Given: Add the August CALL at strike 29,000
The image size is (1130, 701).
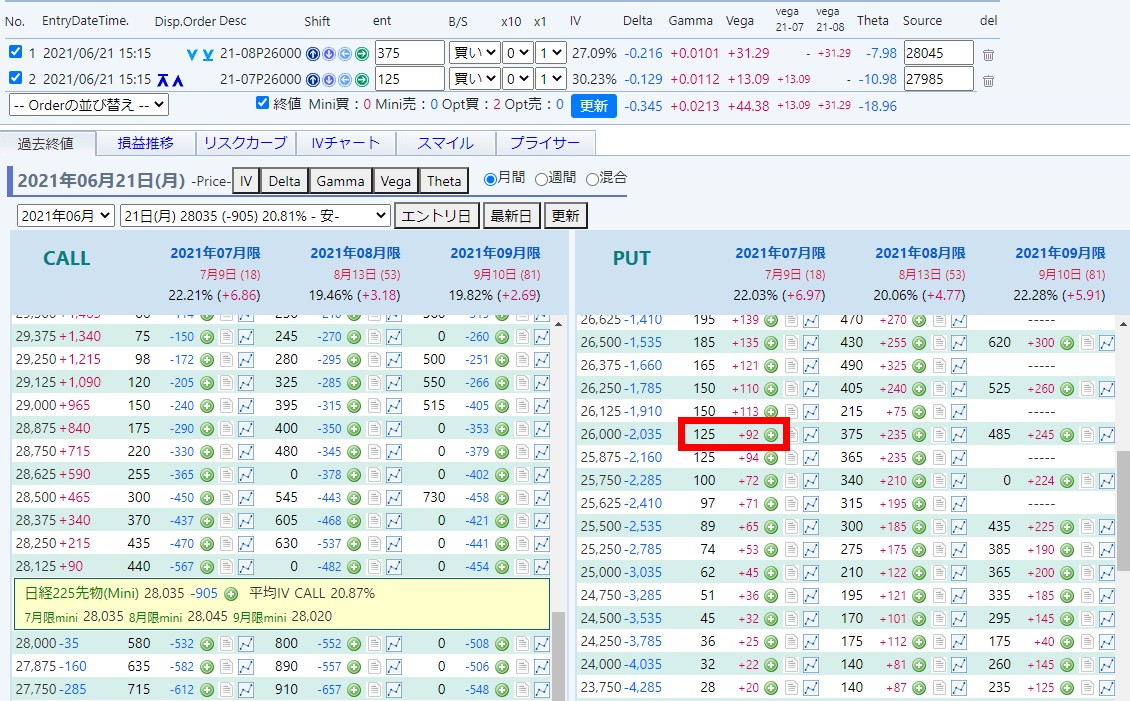Looking at the screenshot, I should (354, 406).
